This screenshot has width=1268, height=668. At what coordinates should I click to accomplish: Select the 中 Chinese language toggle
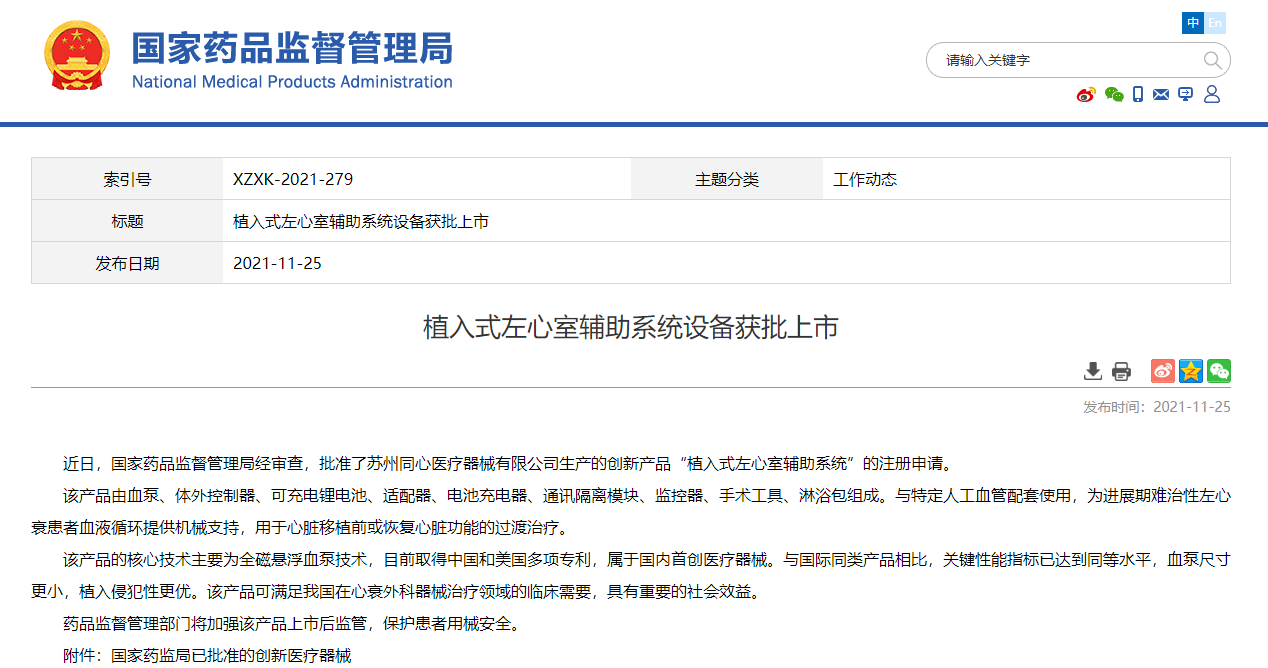point(1193,23)
